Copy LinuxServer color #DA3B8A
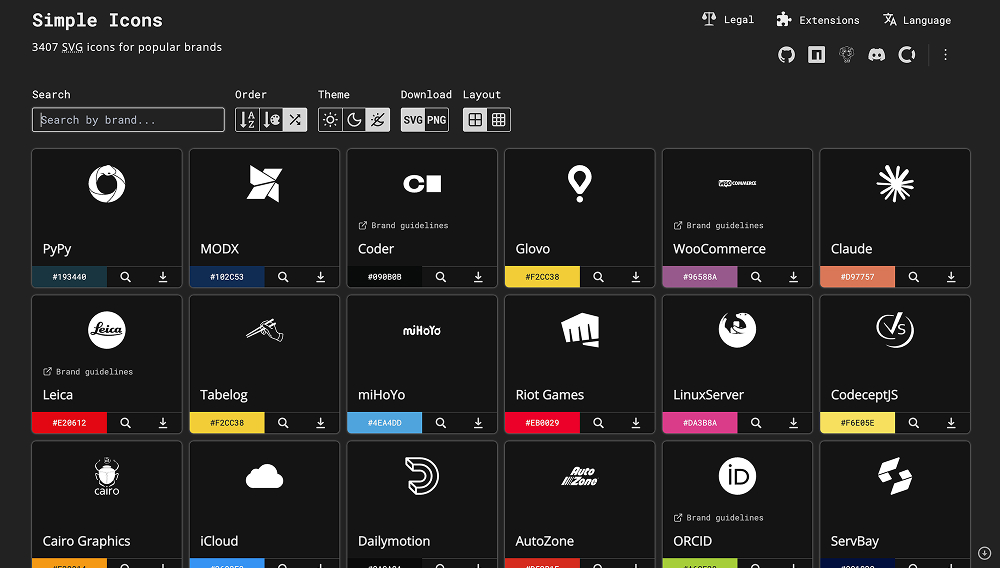The image size is (1000, 568). pos(700,423)
